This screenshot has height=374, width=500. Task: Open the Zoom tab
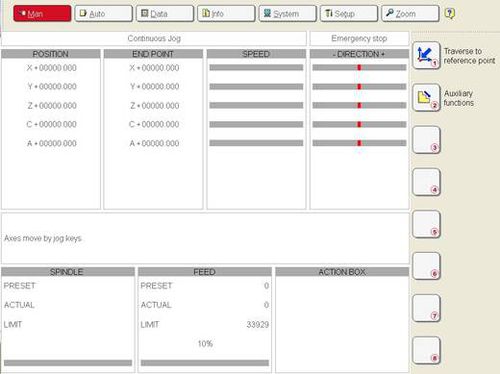pyautogui.click(x=410, y=14)
